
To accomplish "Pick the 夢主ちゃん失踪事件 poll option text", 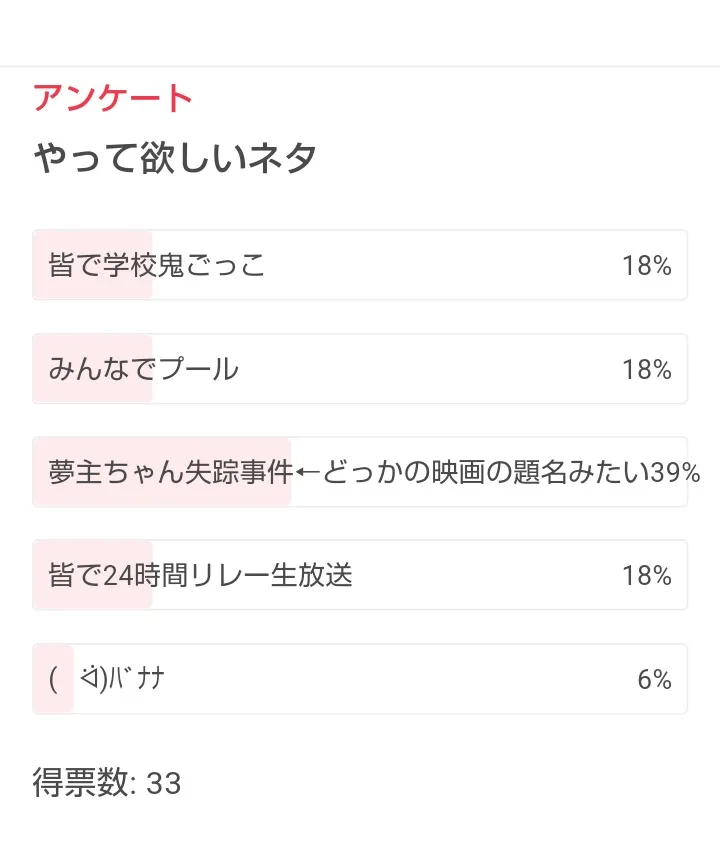I will click(x=170, y=472).
